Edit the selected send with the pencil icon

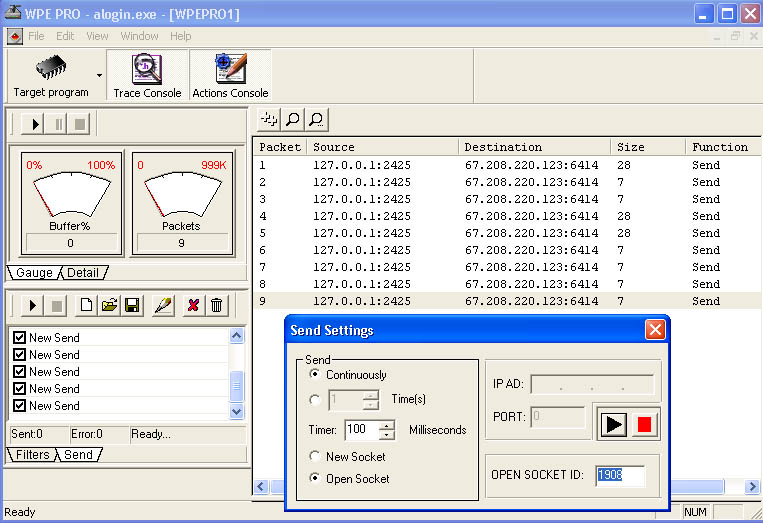164,306
